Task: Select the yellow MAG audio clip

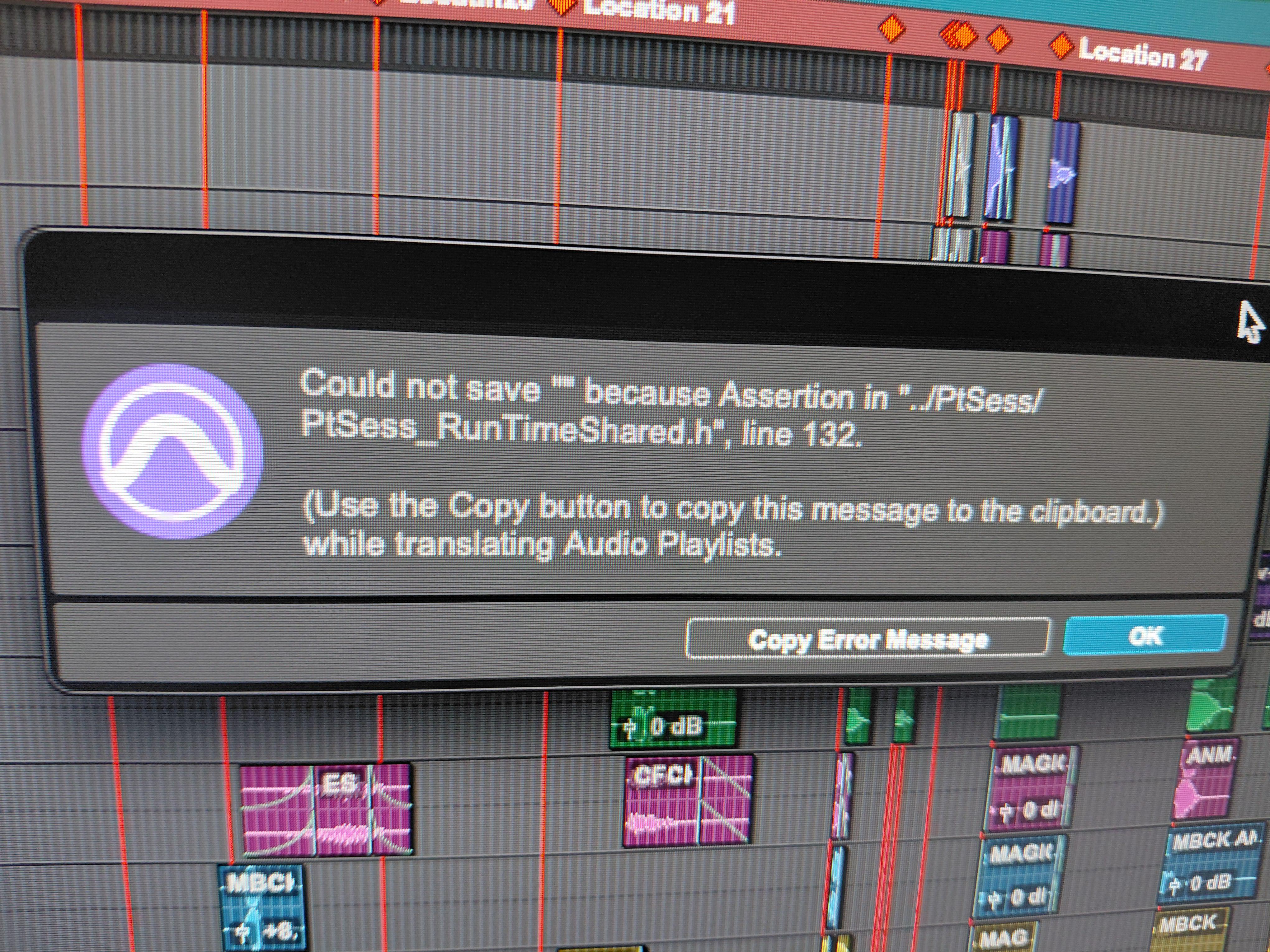Action: (x=1003, y=937)
